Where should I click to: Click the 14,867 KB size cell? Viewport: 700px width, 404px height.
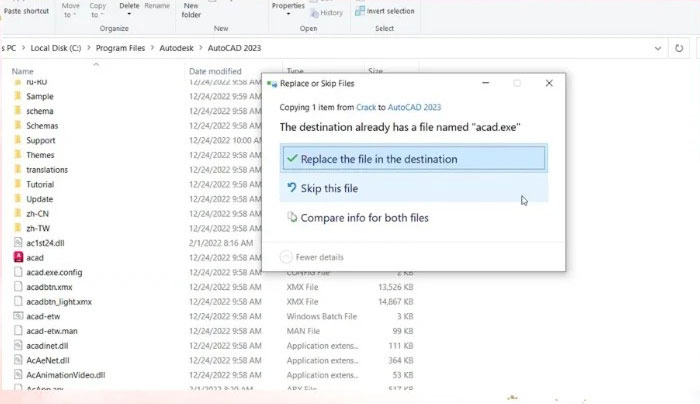(x=396, y=301)
